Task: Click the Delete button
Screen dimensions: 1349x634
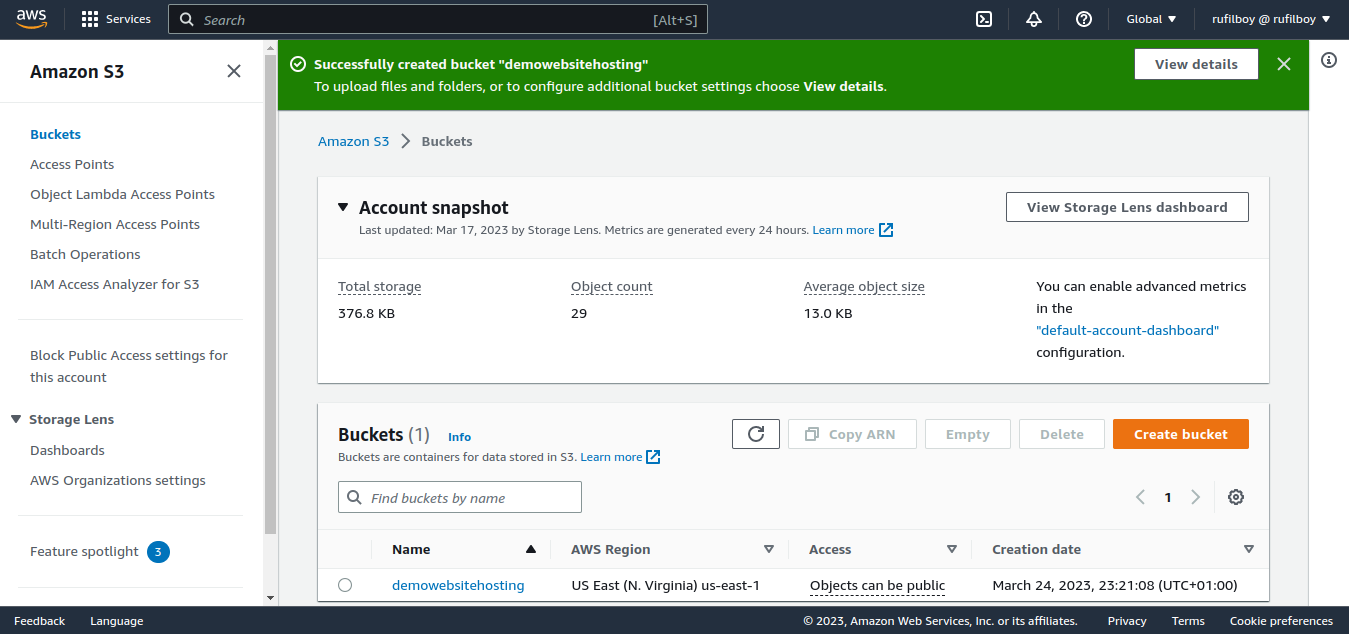Action: (1062, 434)
